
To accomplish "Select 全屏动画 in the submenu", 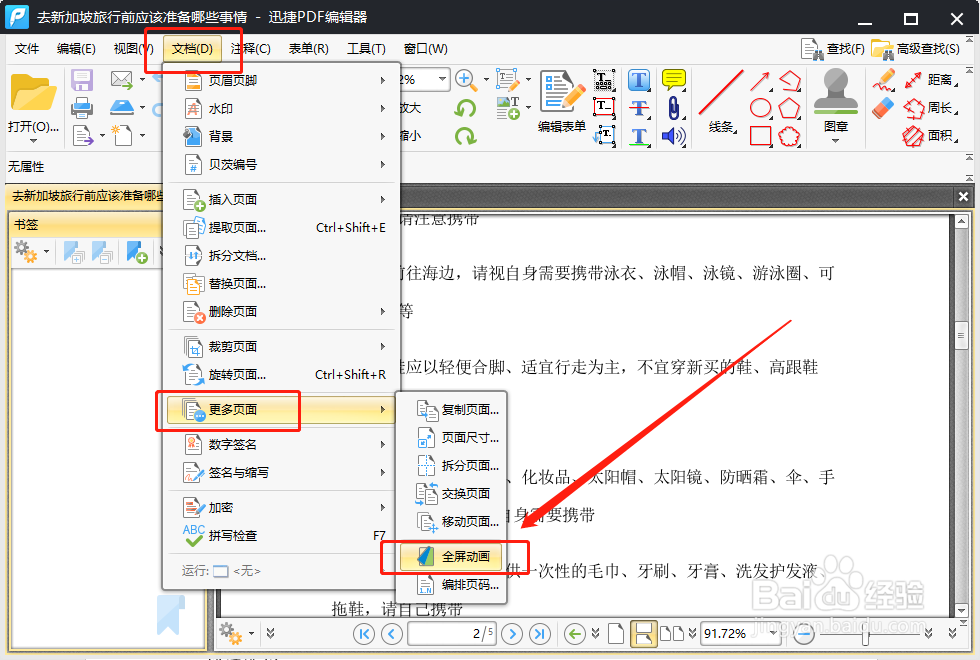I will tap(451, 556).
